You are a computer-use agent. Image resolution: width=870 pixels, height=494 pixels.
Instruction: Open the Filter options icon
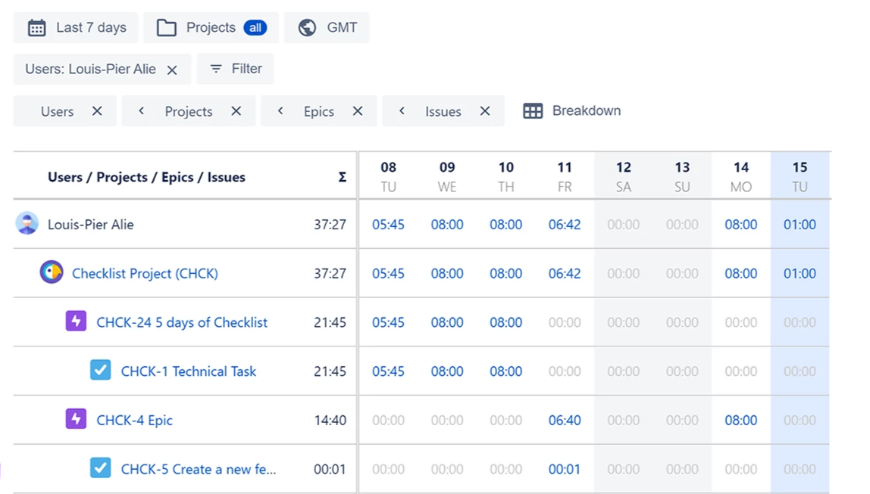tap(216, 69)
